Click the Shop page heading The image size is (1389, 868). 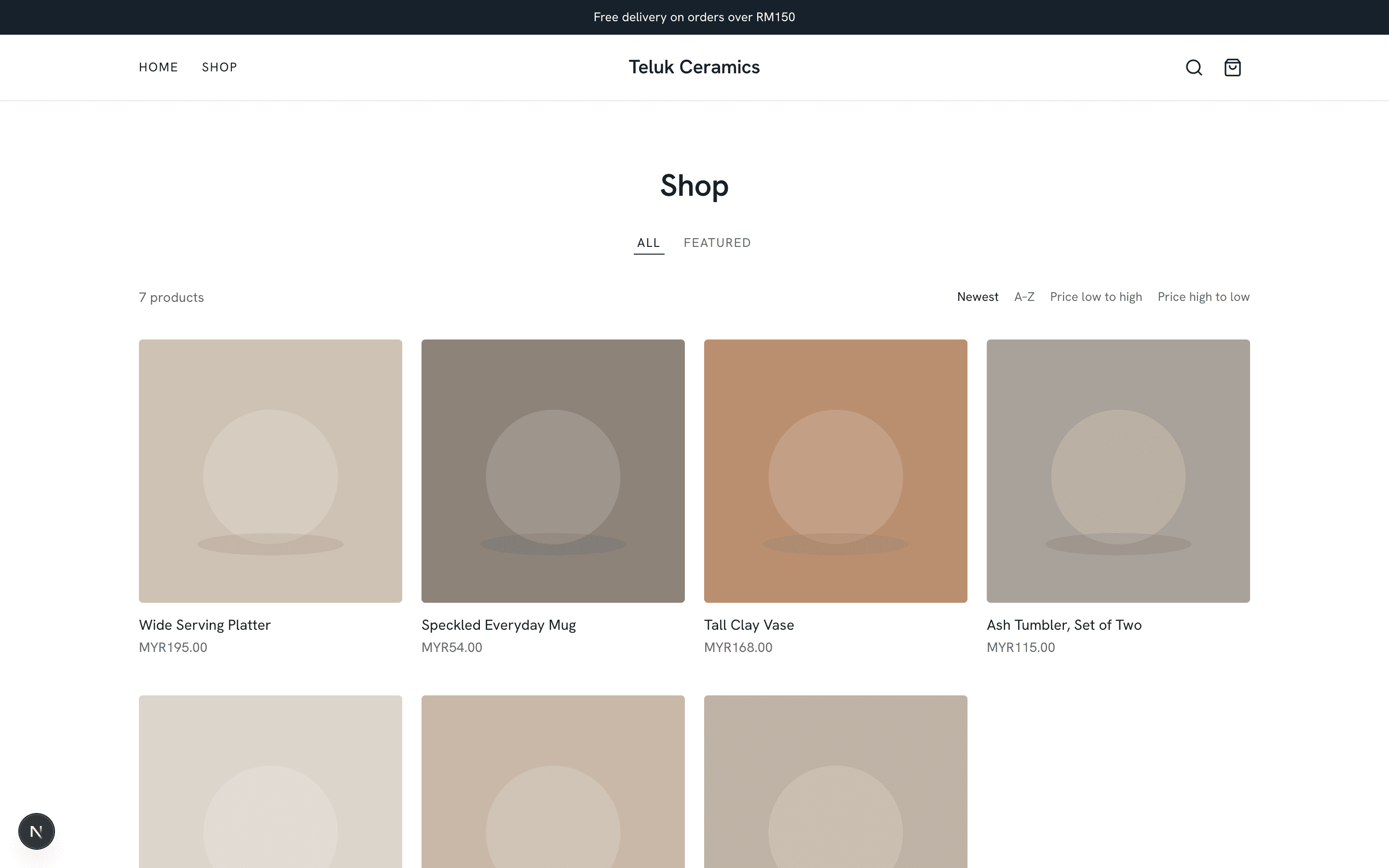pos(694,186)
